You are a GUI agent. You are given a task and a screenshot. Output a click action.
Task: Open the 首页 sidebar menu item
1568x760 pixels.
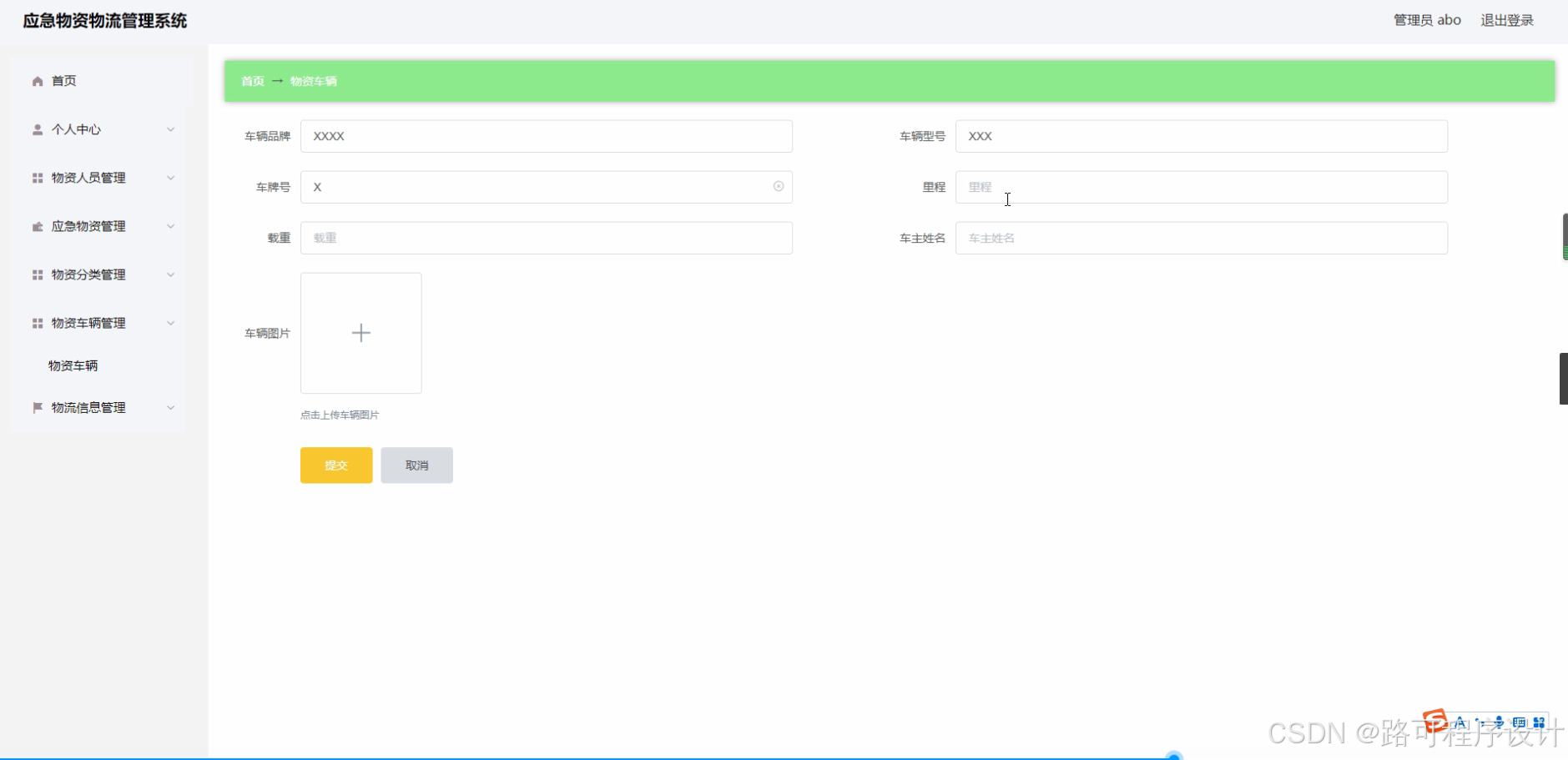[x=98, y=81]
